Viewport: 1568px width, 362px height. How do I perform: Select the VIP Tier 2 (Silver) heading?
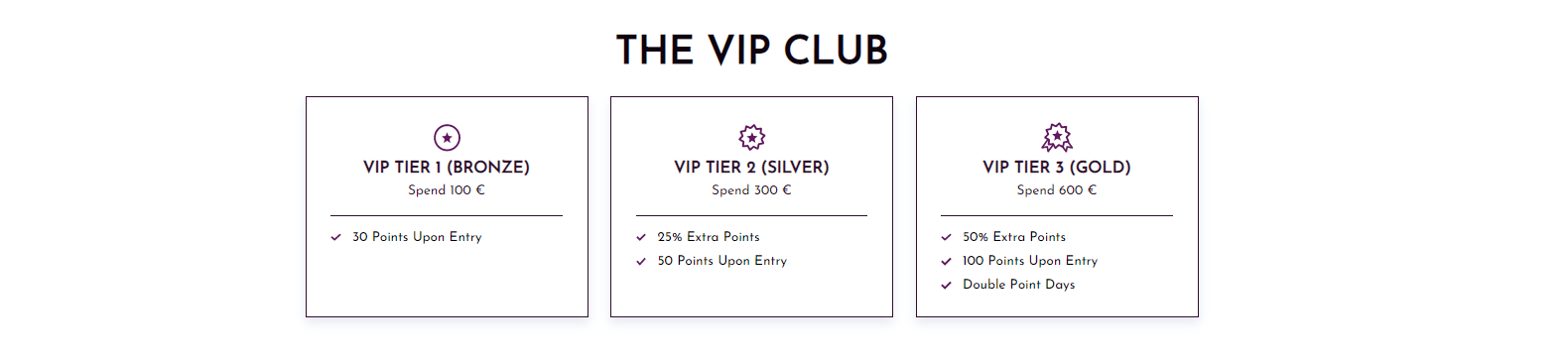point(751,167)
